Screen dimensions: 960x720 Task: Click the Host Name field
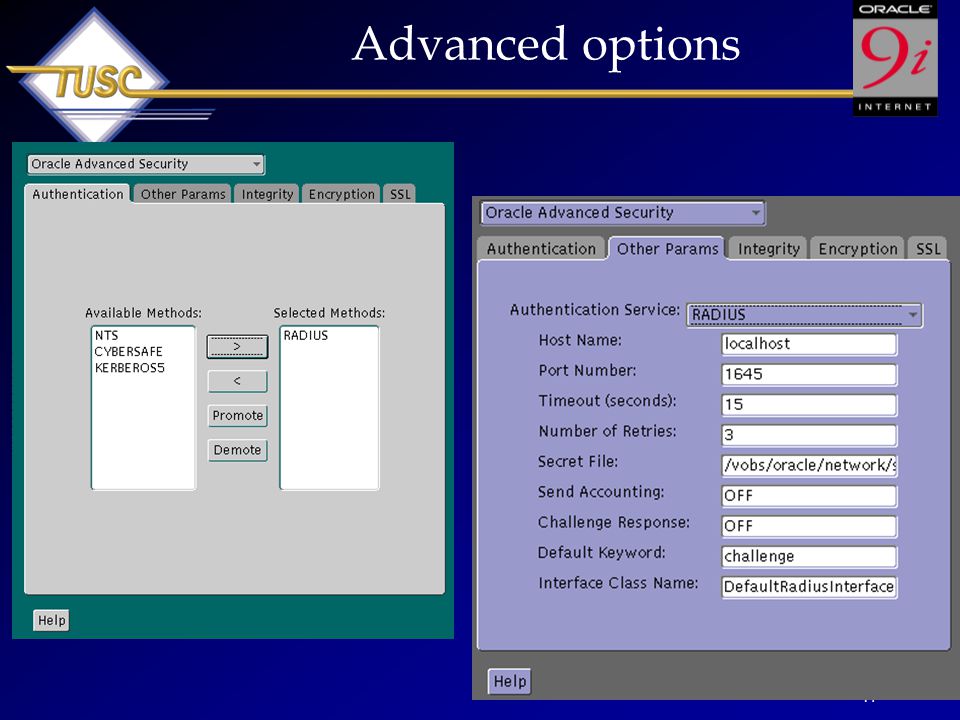(x=809, y=344)
